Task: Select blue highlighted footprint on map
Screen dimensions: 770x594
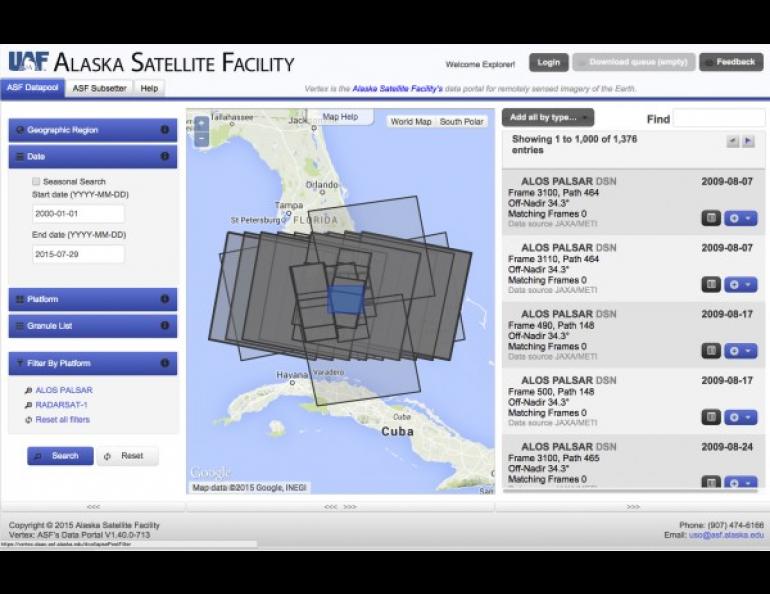Action: 346,299
